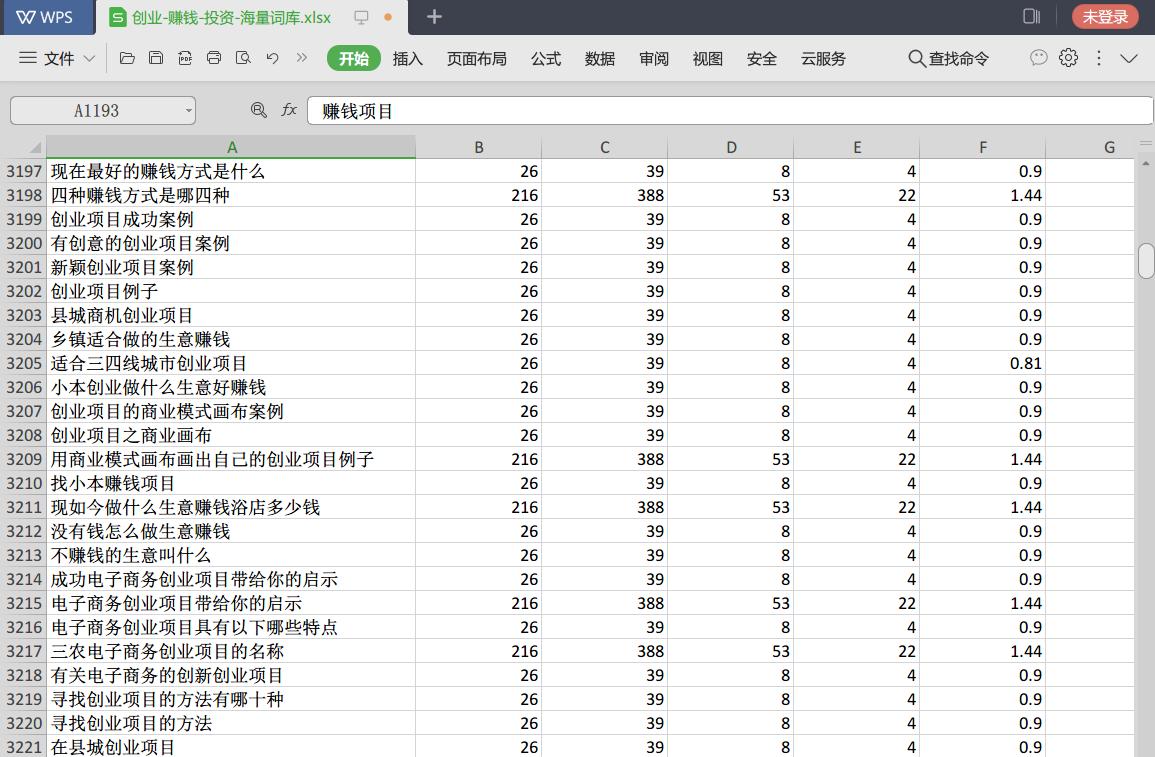Select the 视图 ribbon tab

pyautogui.click(x=707, y=58)
